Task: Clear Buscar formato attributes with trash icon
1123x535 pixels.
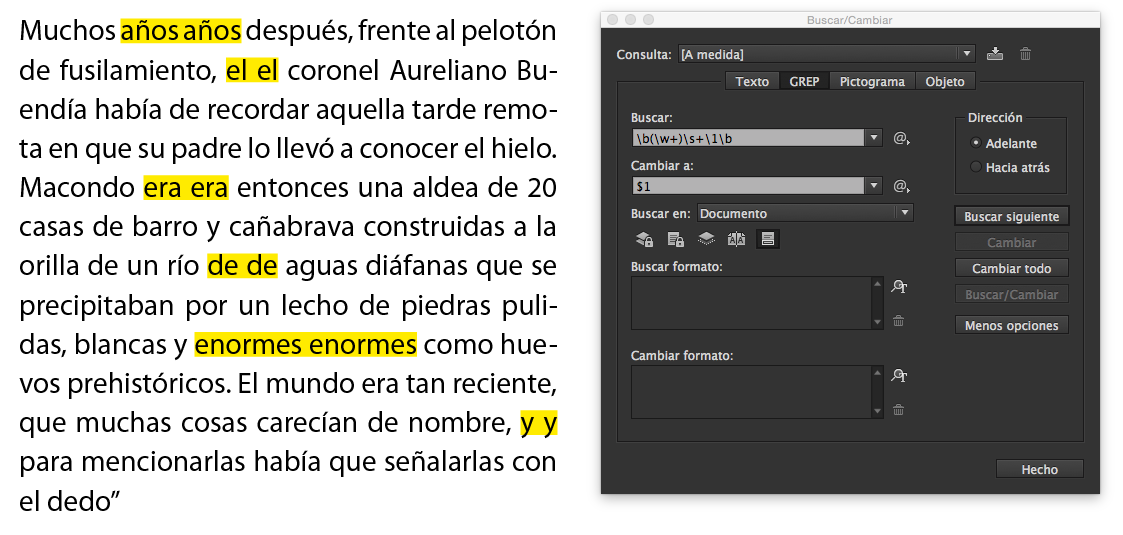Action: tap(898, 321)
